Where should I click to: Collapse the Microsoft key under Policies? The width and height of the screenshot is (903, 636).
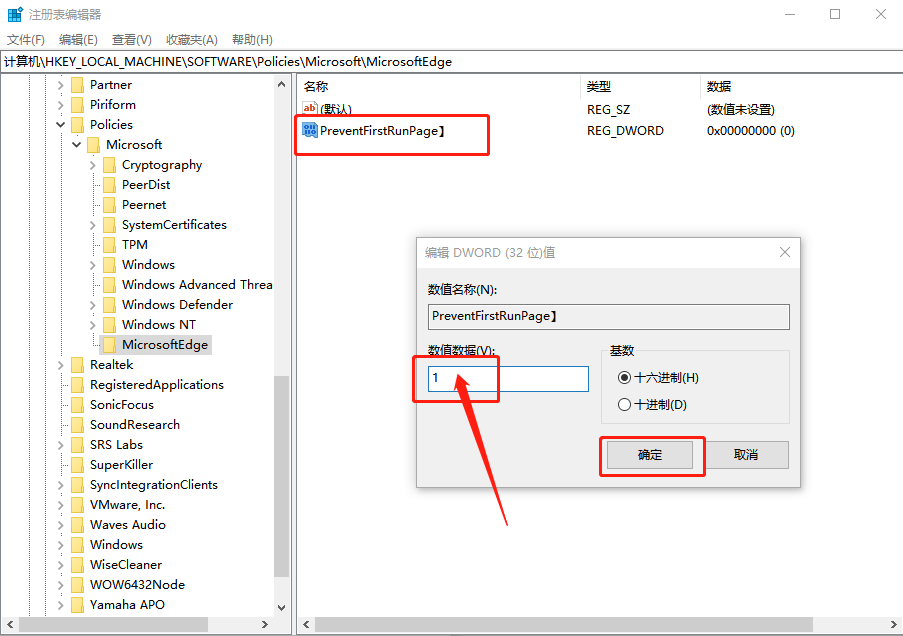point(77,145)
